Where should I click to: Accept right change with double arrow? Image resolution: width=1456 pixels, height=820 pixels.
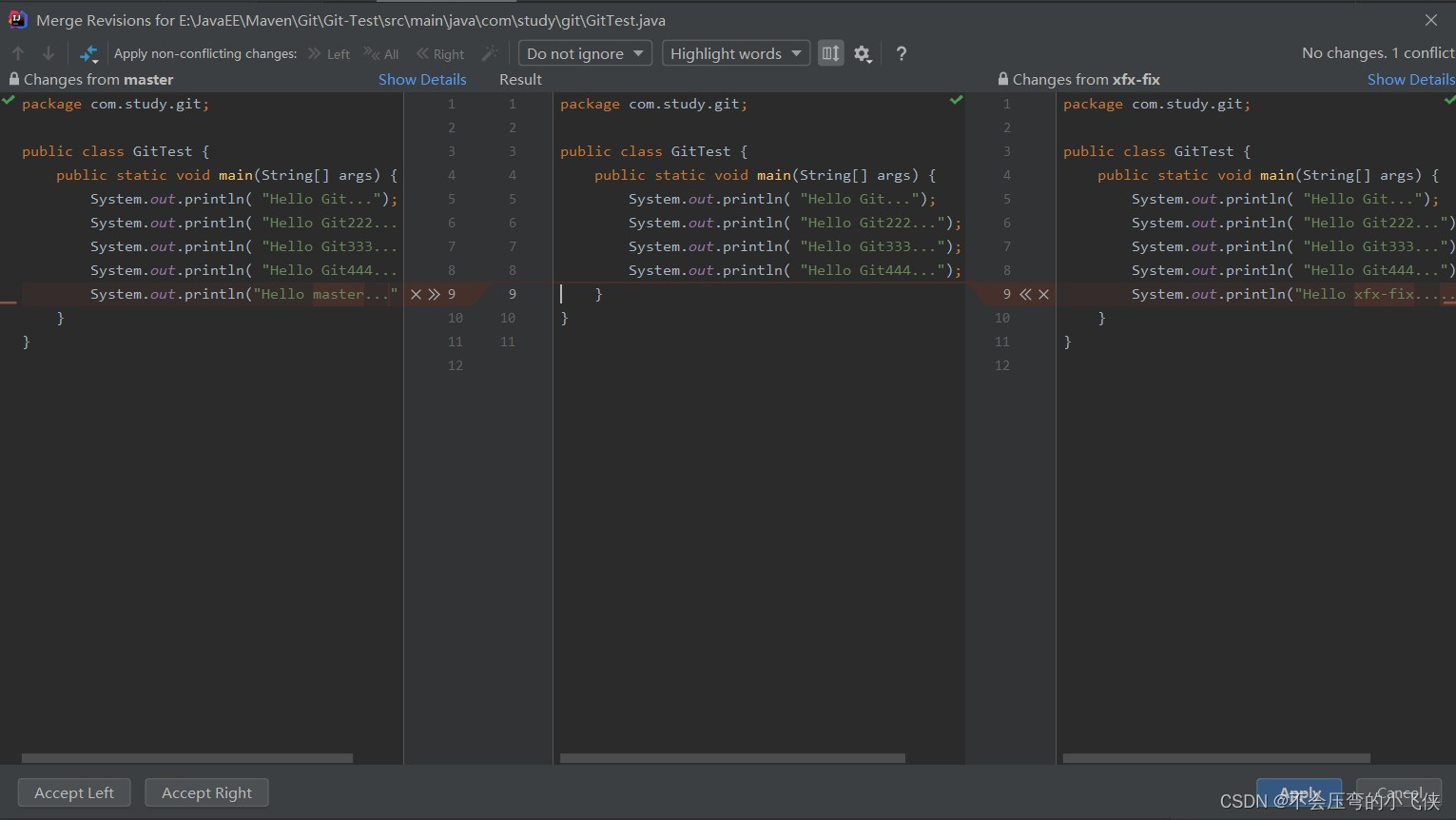1025,295
